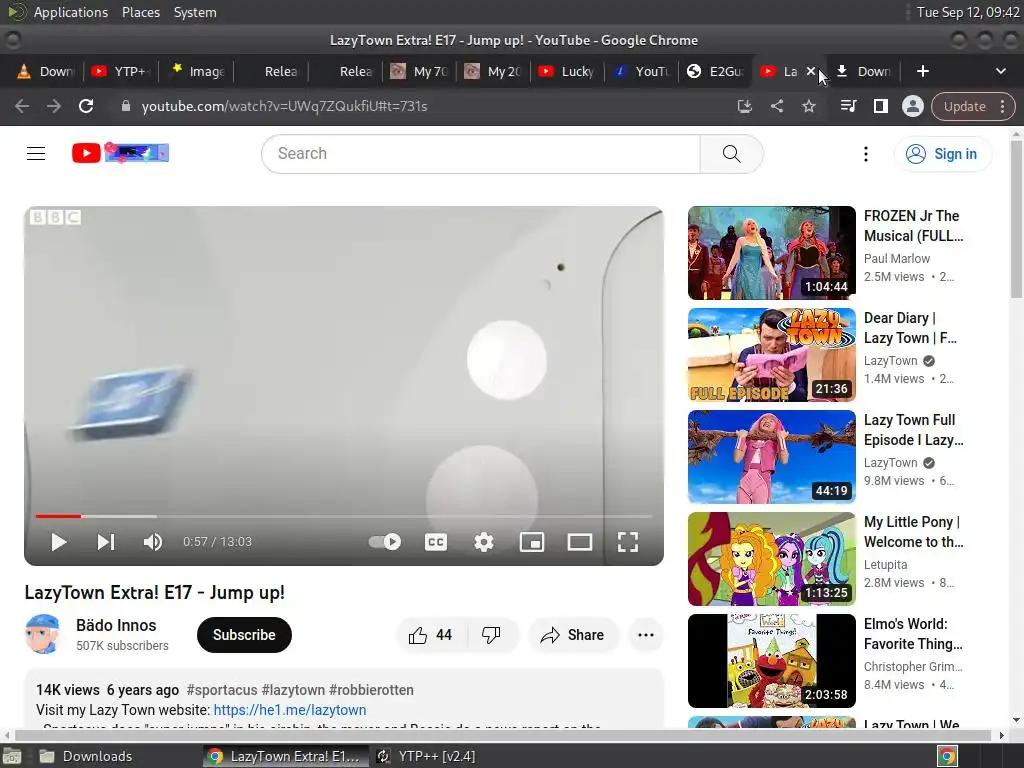1024x768 pixels.
Task: Open YouTube settings three-dot menu
Action: tap(866, 154)
